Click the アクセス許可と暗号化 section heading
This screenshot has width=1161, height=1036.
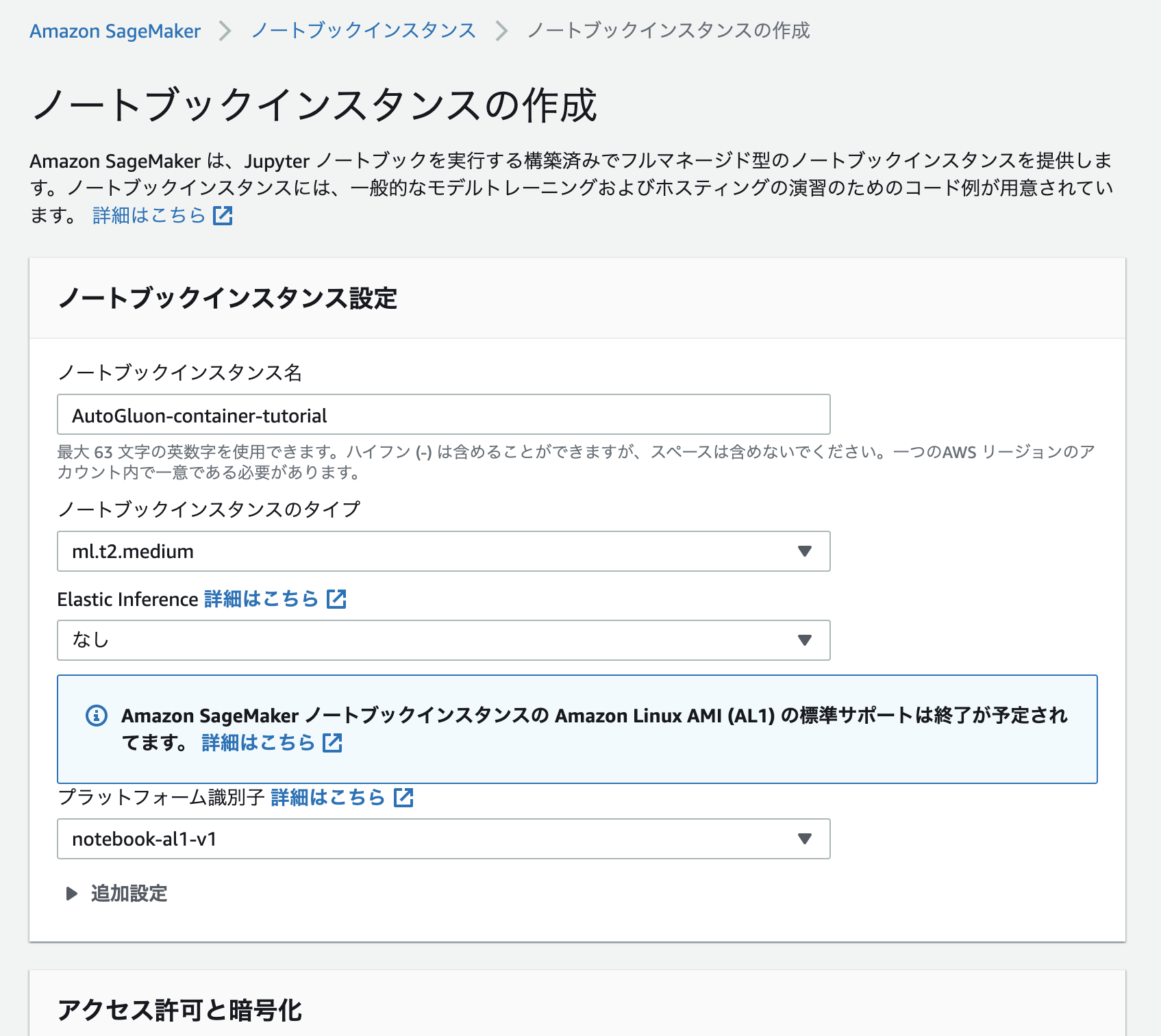[180, 1011]
